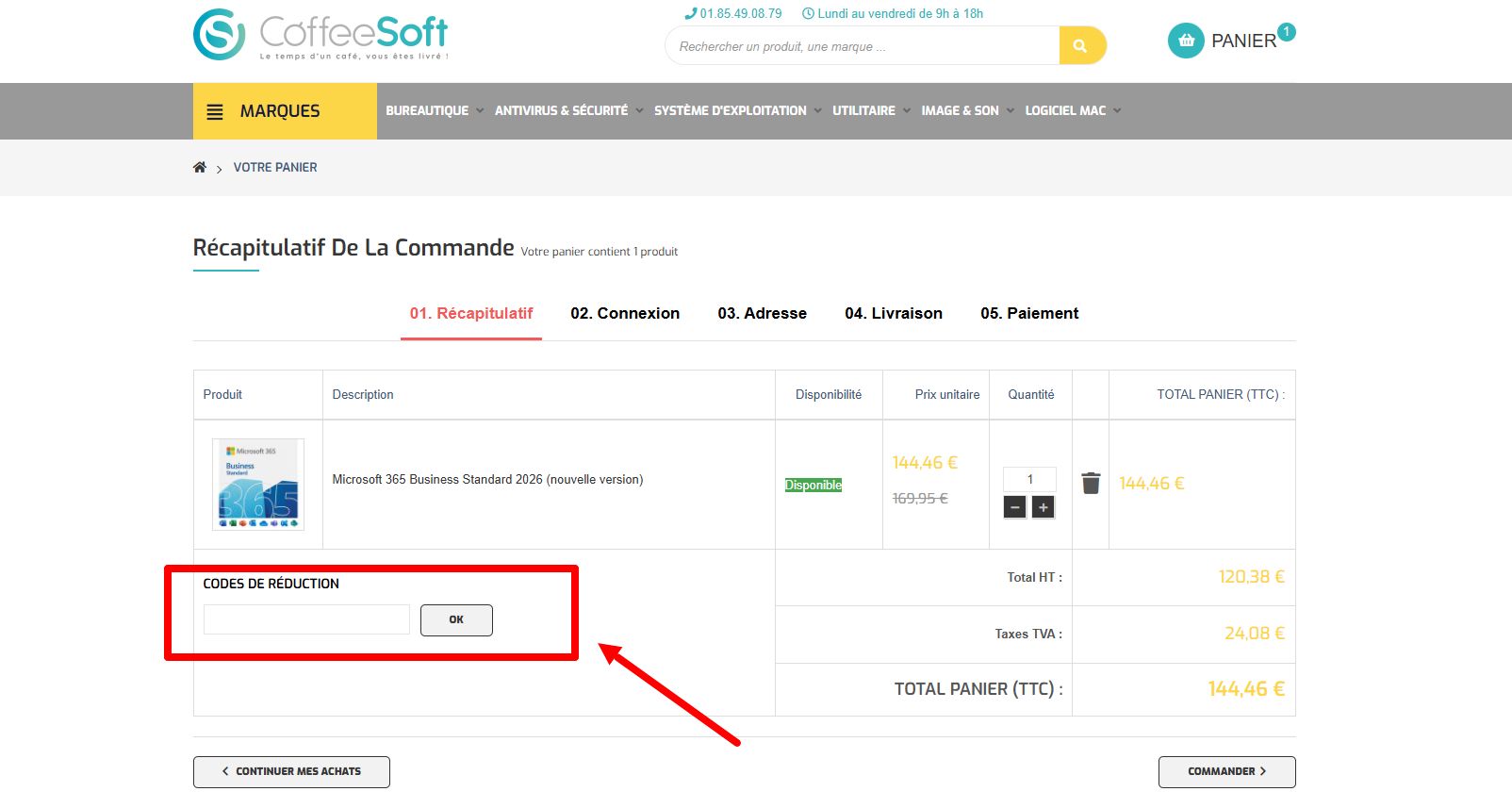Image resolution: width=1512 pixels, height=808 pixels.
Task: Click the product search input field
Action: click(863, 46)
